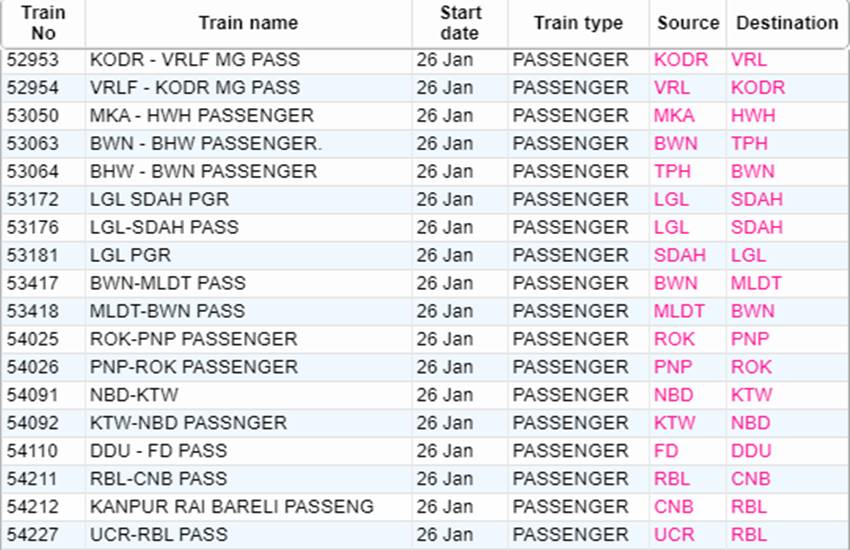
Task: Open destination HWH link for train 53050
Action: (x=753, y=116)
